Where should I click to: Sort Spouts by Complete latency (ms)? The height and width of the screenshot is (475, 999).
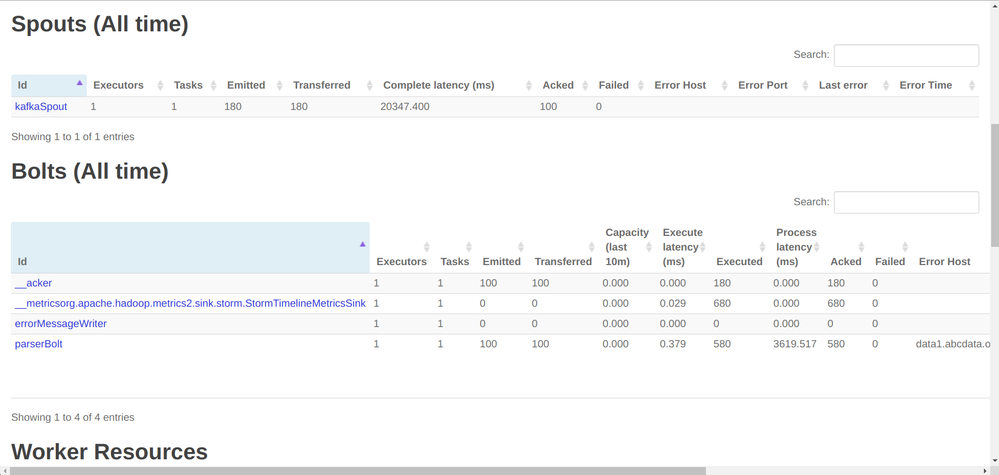pyautogui.click(x=456, y=85)
